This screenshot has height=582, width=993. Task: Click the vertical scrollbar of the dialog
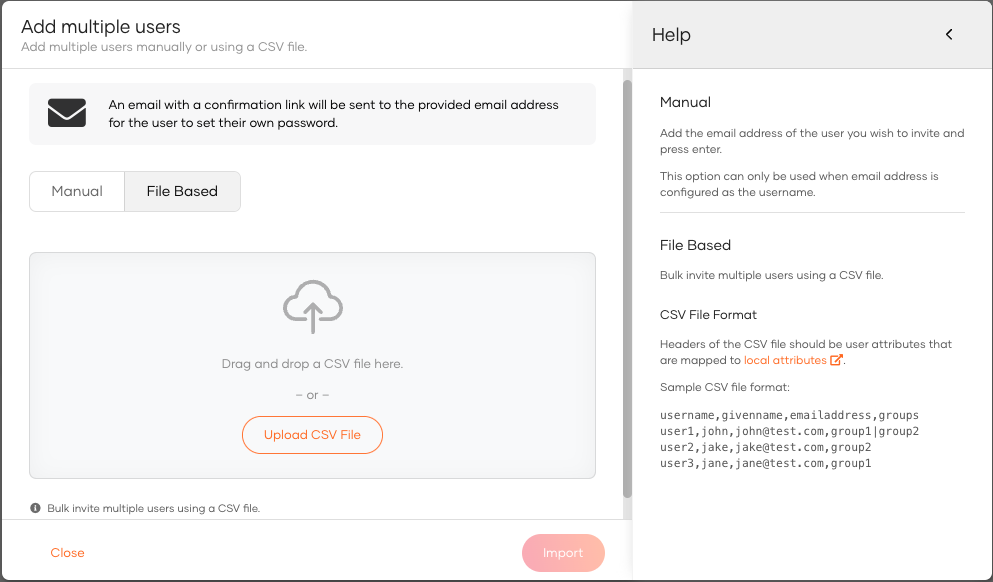[627, 288]
